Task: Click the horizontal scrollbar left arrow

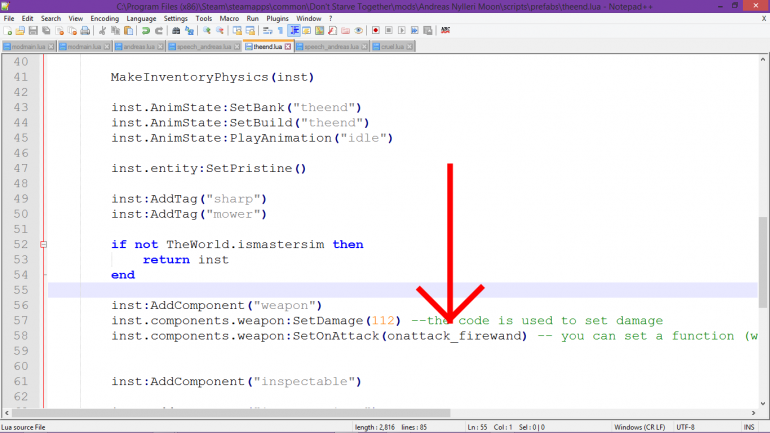Action: click(x=6, y=413)
